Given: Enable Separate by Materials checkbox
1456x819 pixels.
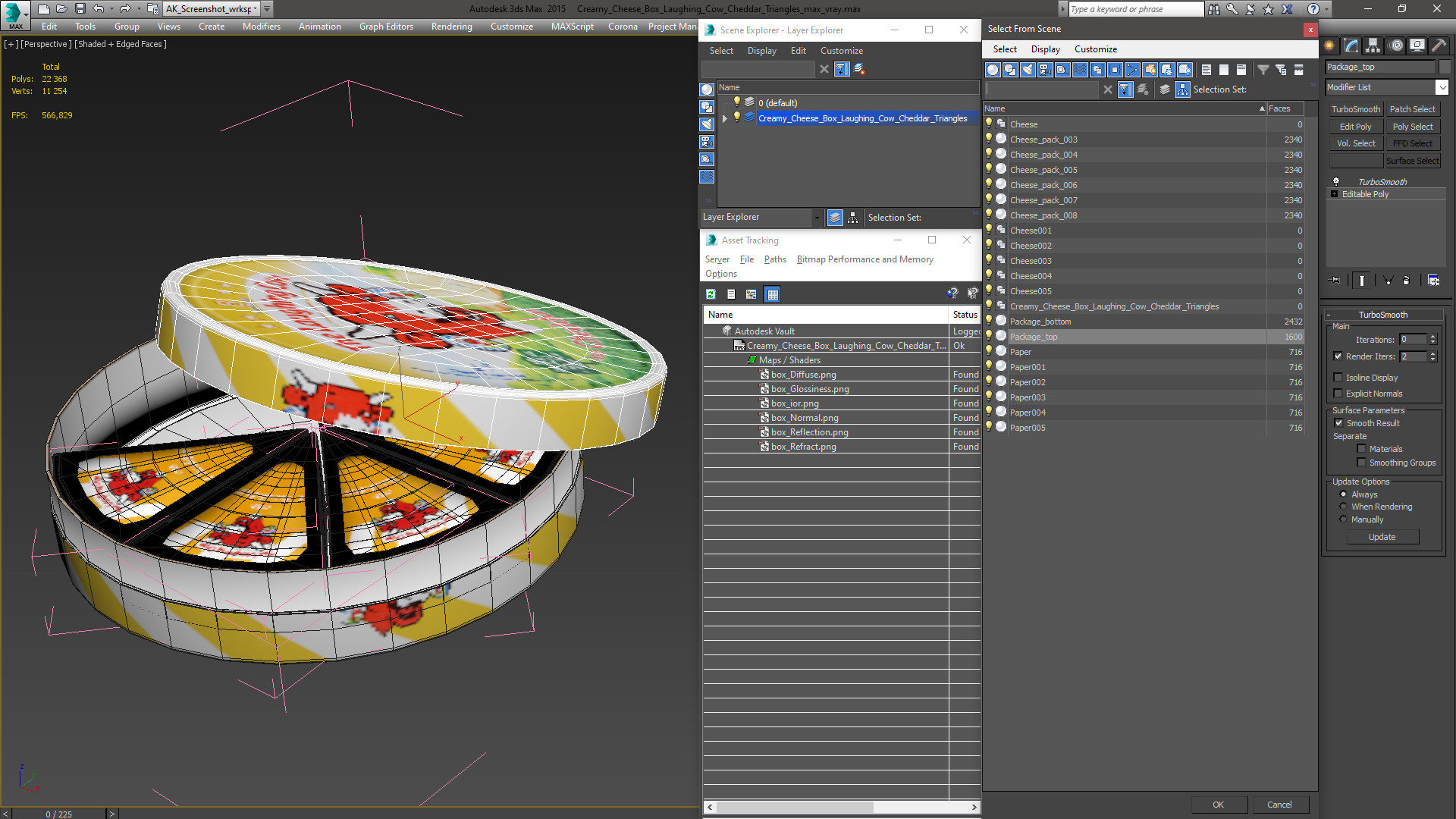Looking at the screenshot, I should [x=1361, y=449].
